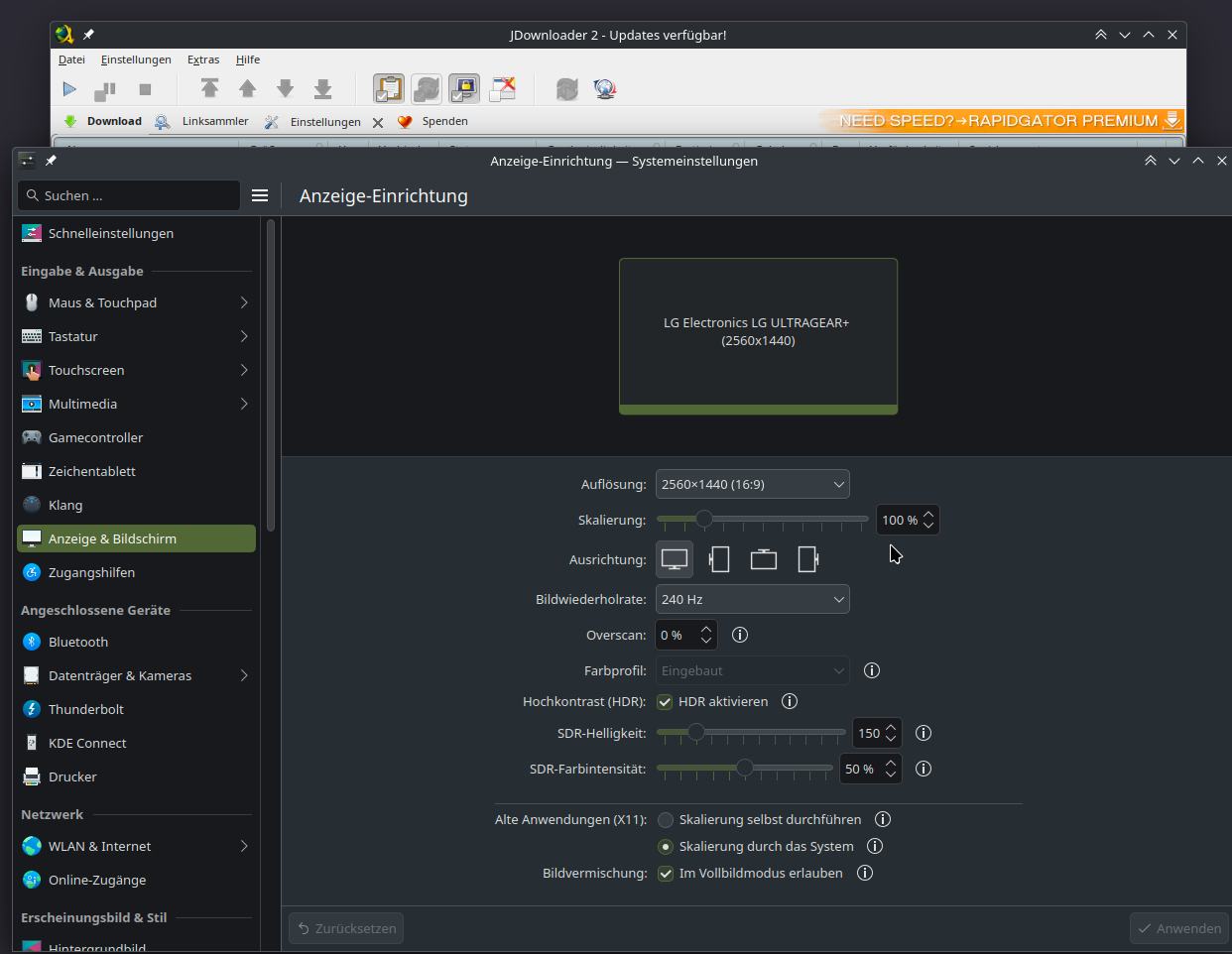Adjust the SDR-Helligkeit slider
This screenshot has width=1232, height=954.
(x=751, y=733)
